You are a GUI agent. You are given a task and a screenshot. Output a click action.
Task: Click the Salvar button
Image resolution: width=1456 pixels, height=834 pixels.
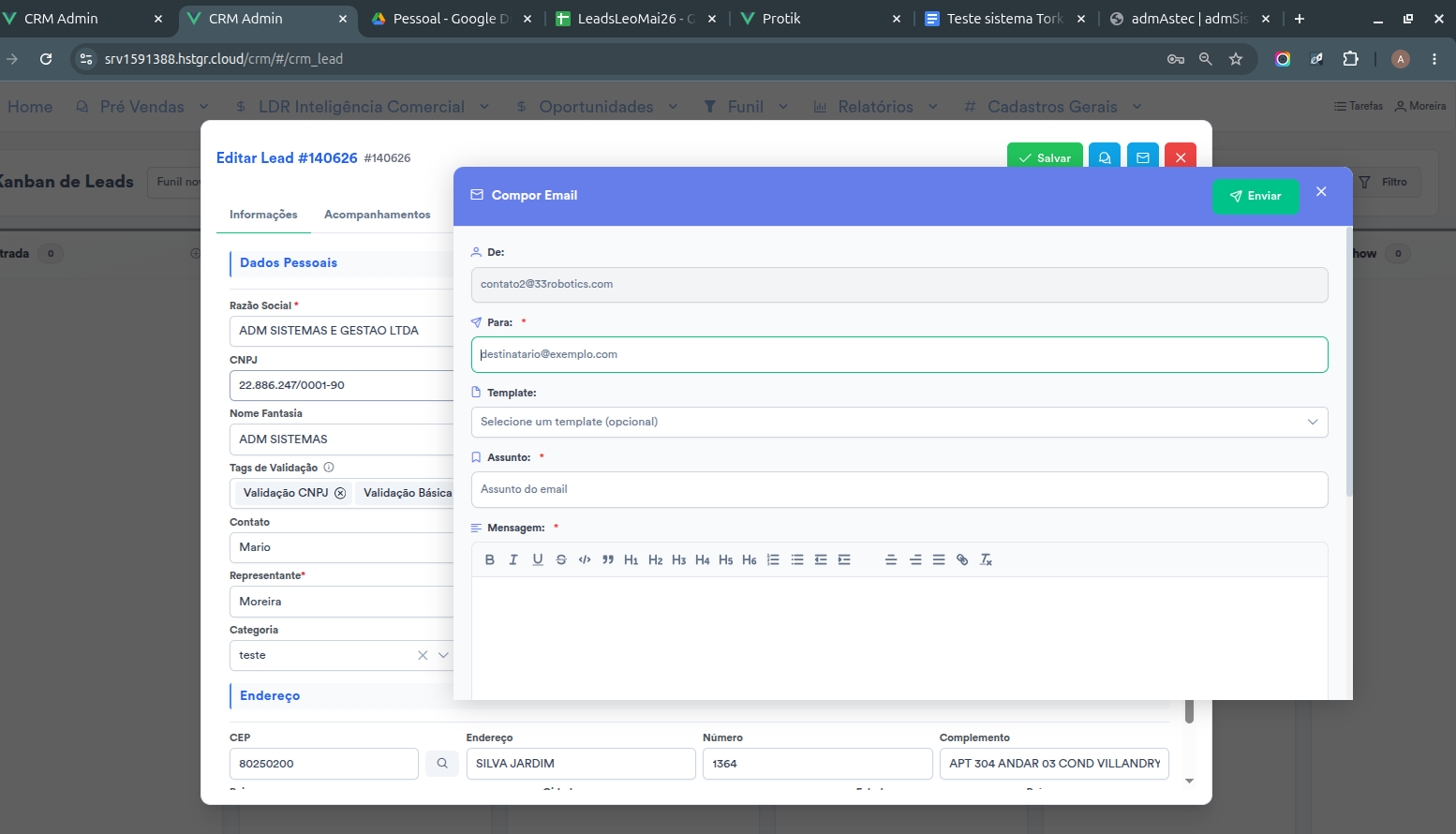(x=1045, y=157)
